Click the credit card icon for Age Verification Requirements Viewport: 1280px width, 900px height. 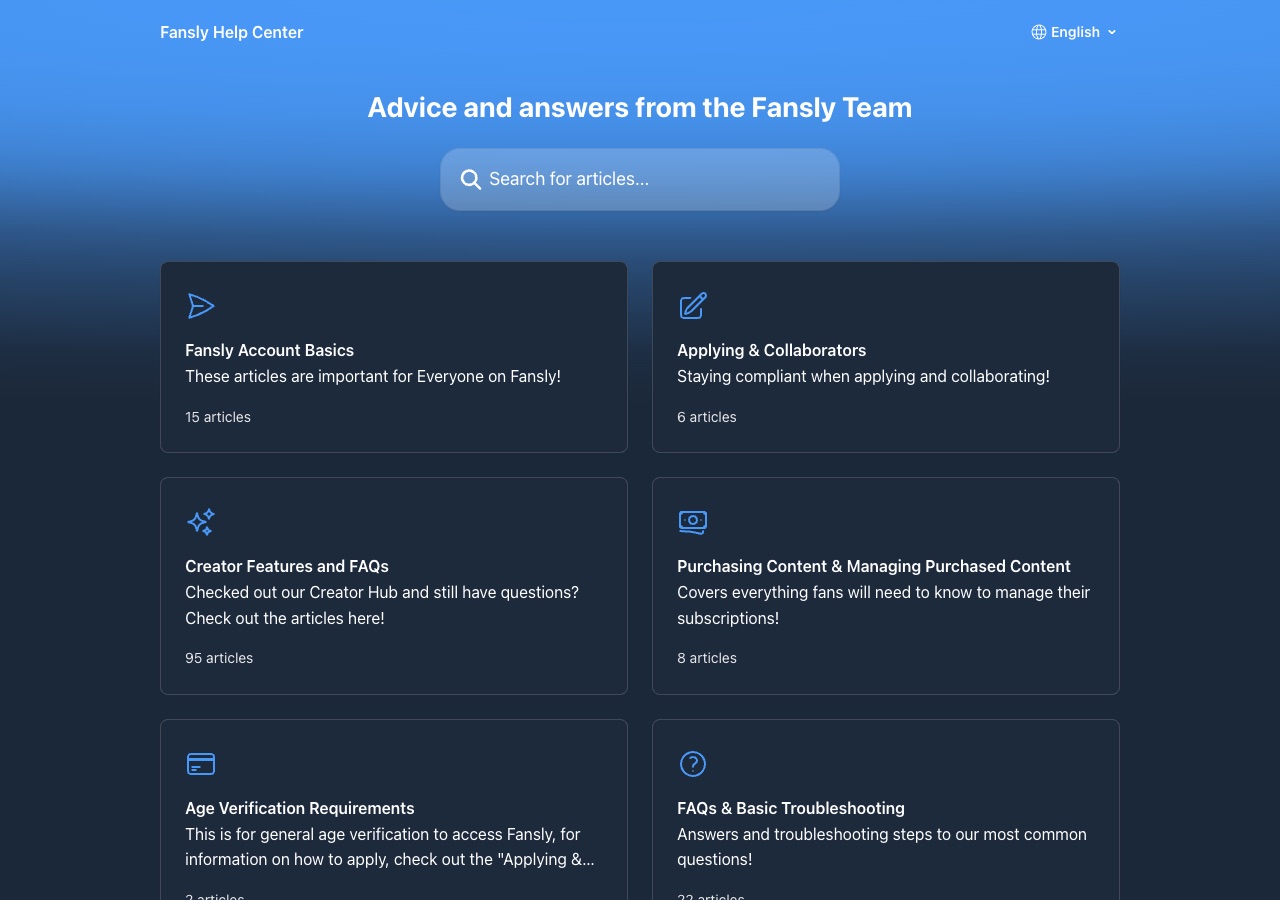[x=201, y=764]
